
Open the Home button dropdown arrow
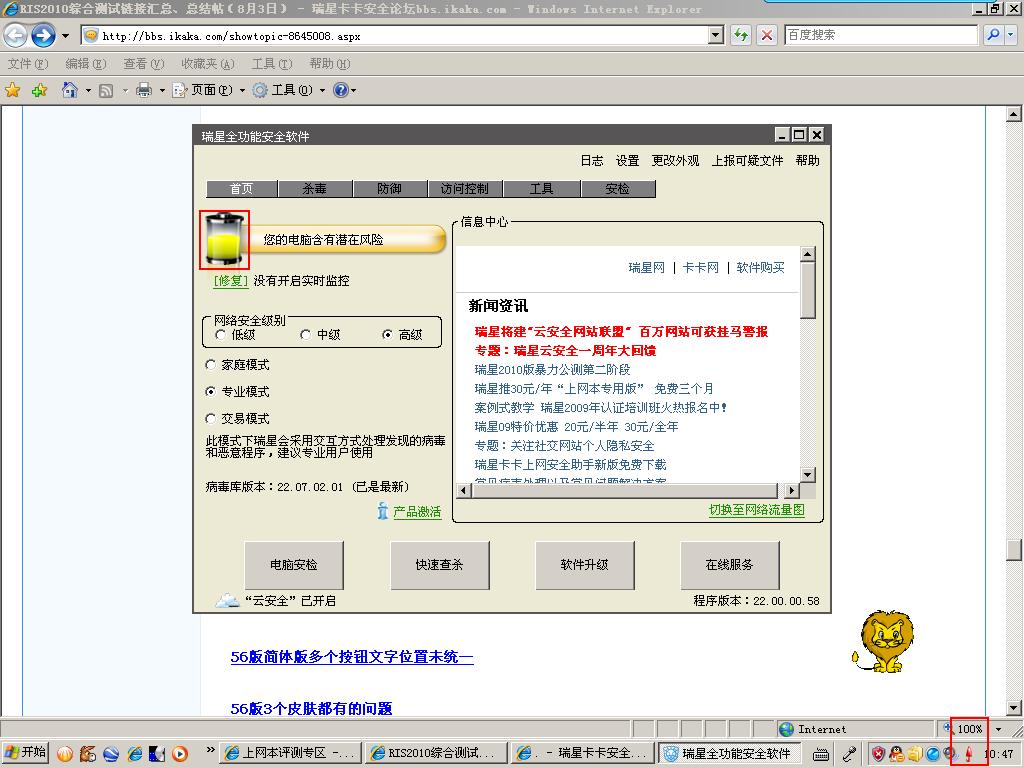[x=88, y=91]
